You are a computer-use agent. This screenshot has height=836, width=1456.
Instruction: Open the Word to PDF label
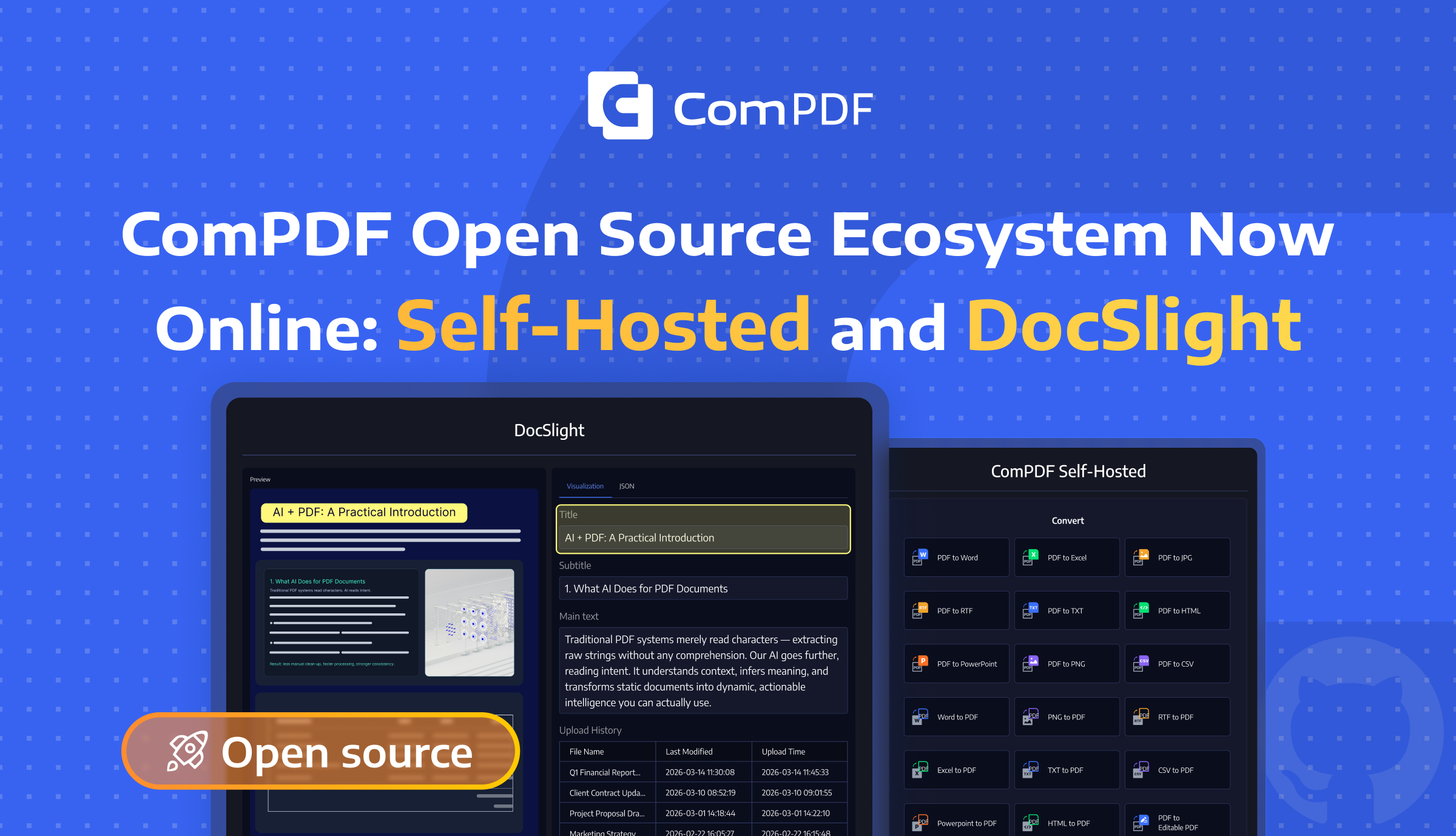[957, 717]
